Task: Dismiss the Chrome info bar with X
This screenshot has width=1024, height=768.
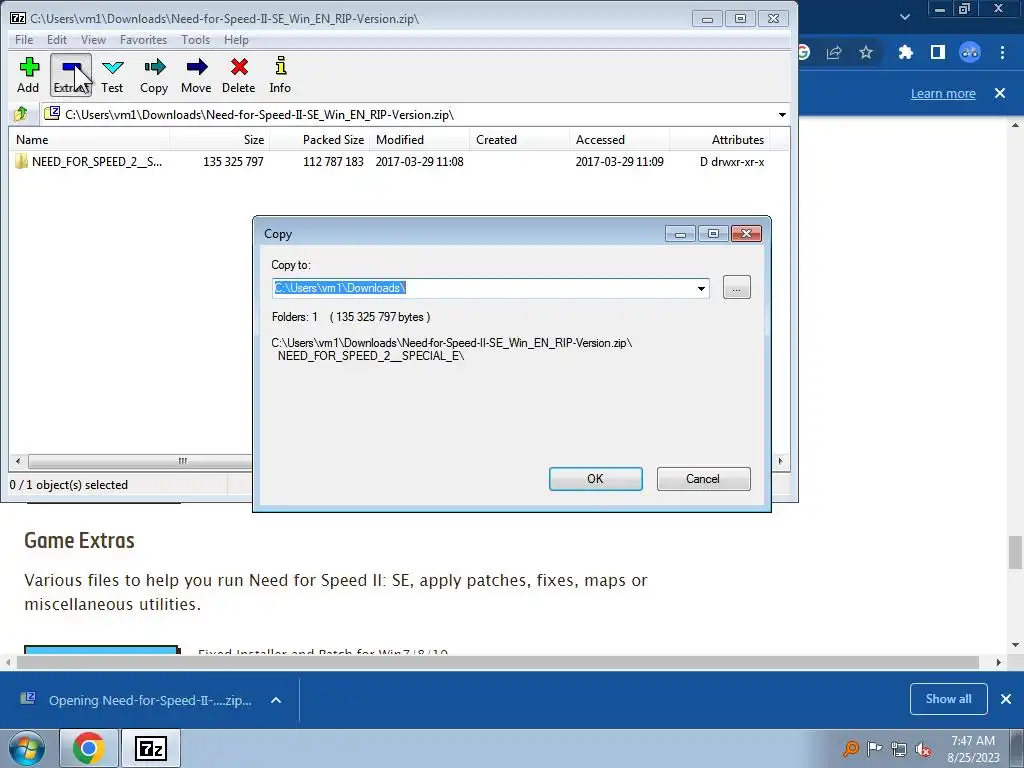Action: pyautogui.click(x=1000, y=93)
